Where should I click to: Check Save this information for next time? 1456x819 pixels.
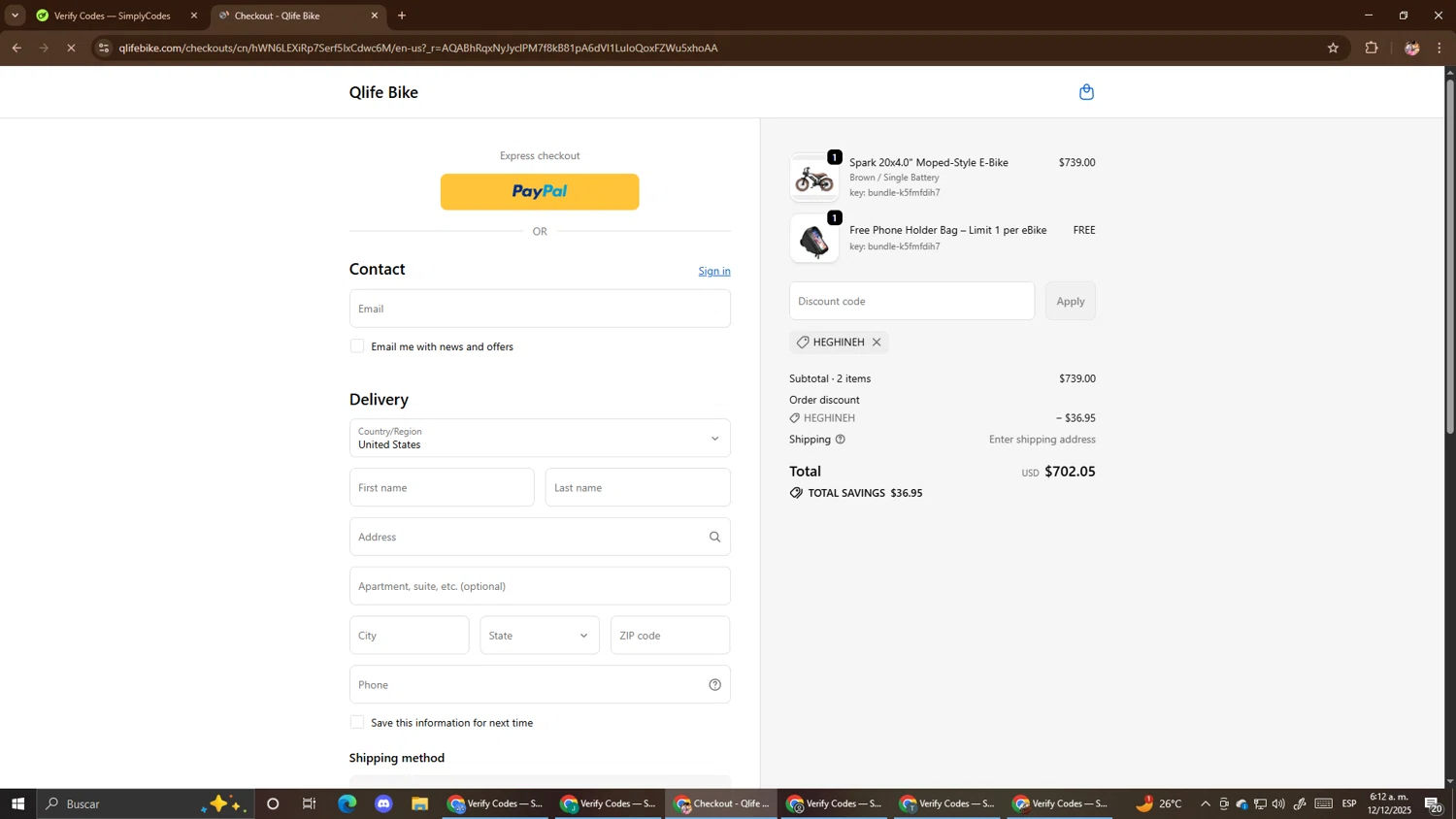[357, 723]
